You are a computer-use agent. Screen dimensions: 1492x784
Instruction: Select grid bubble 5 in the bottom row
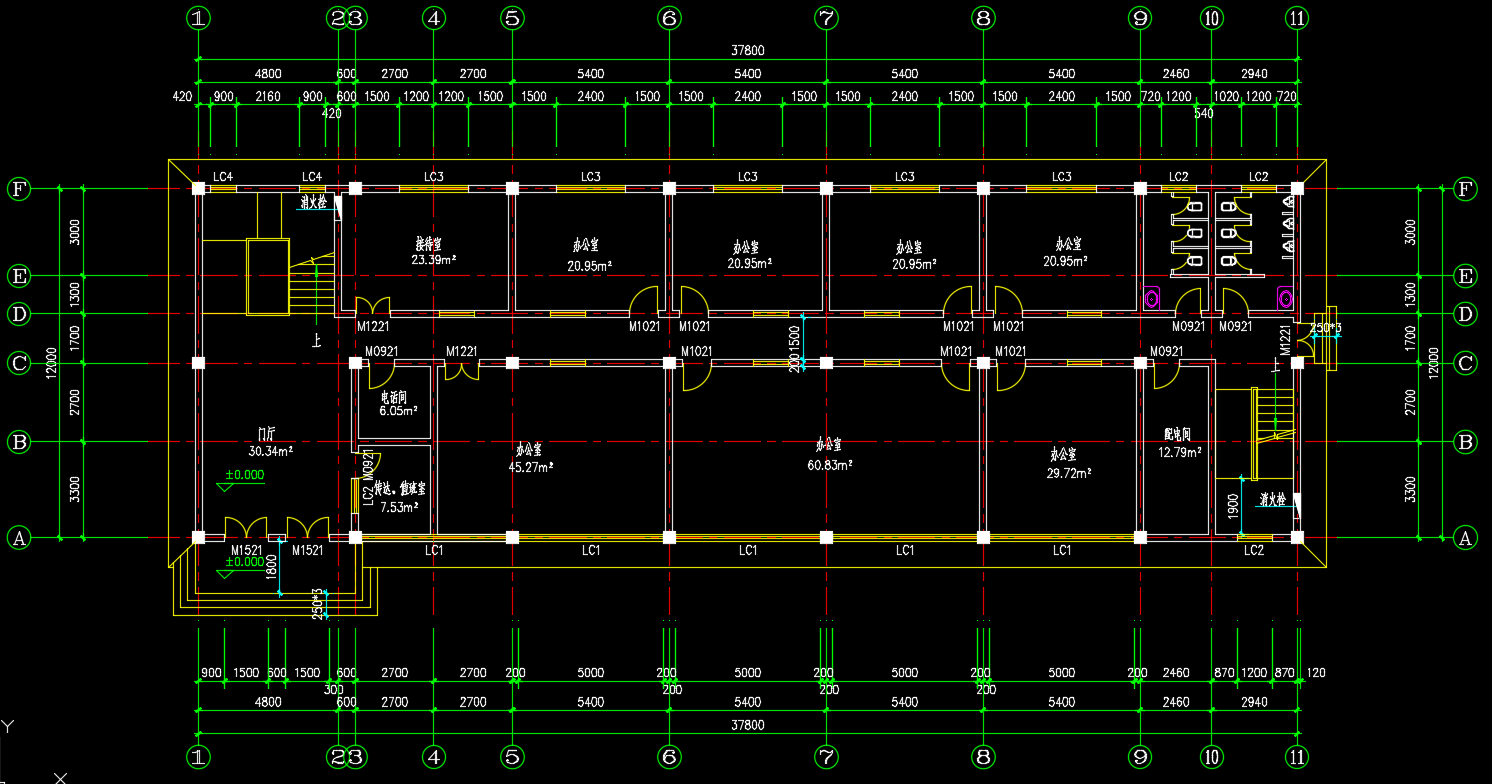pos(512,758)
